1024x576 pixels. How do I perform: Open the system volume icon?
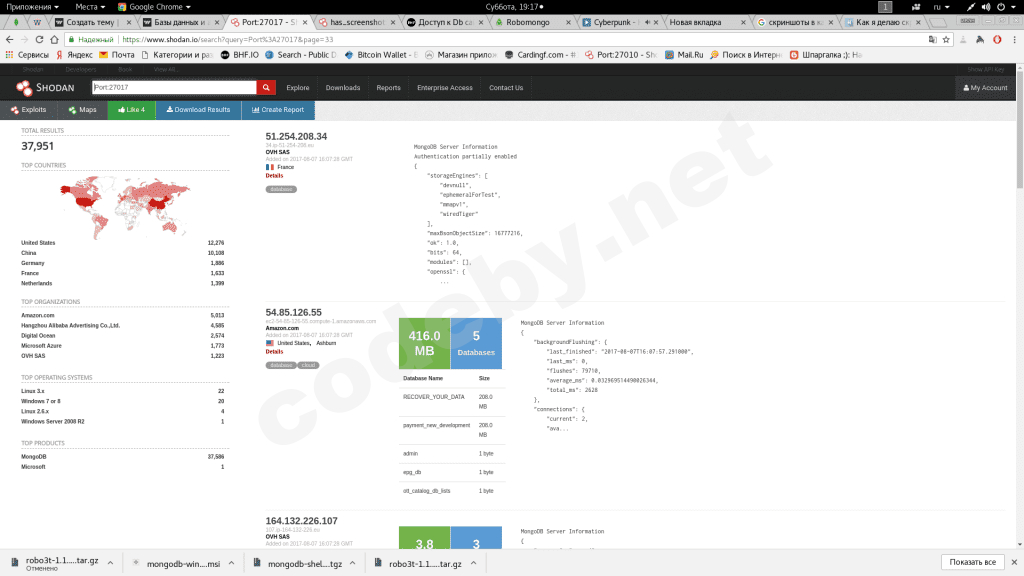coord(985,7)
